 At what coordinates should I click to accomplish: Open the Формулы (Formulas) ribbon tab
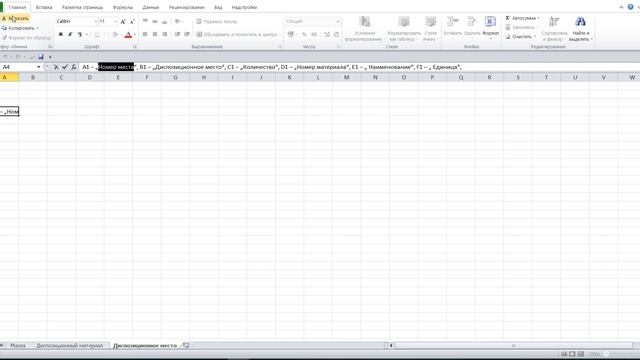(x=123, y=7)
